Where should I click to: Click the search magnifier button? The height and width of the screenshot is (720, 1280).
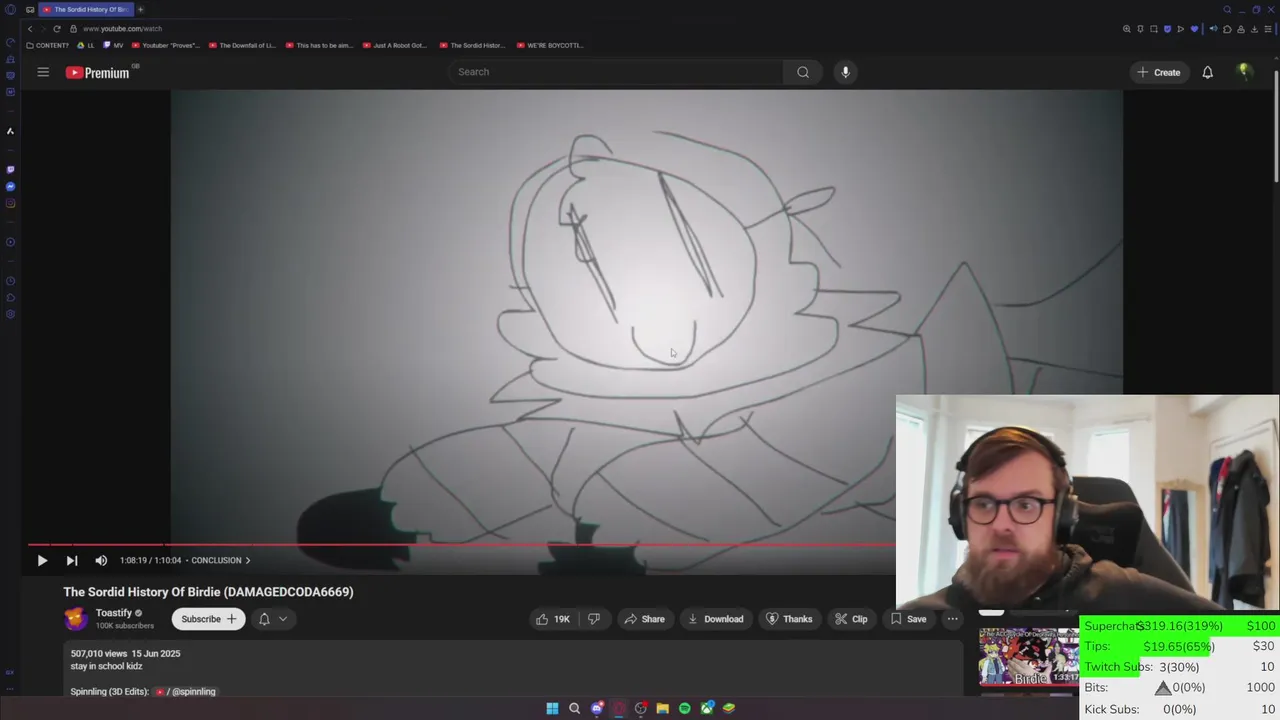click(803, 72)
